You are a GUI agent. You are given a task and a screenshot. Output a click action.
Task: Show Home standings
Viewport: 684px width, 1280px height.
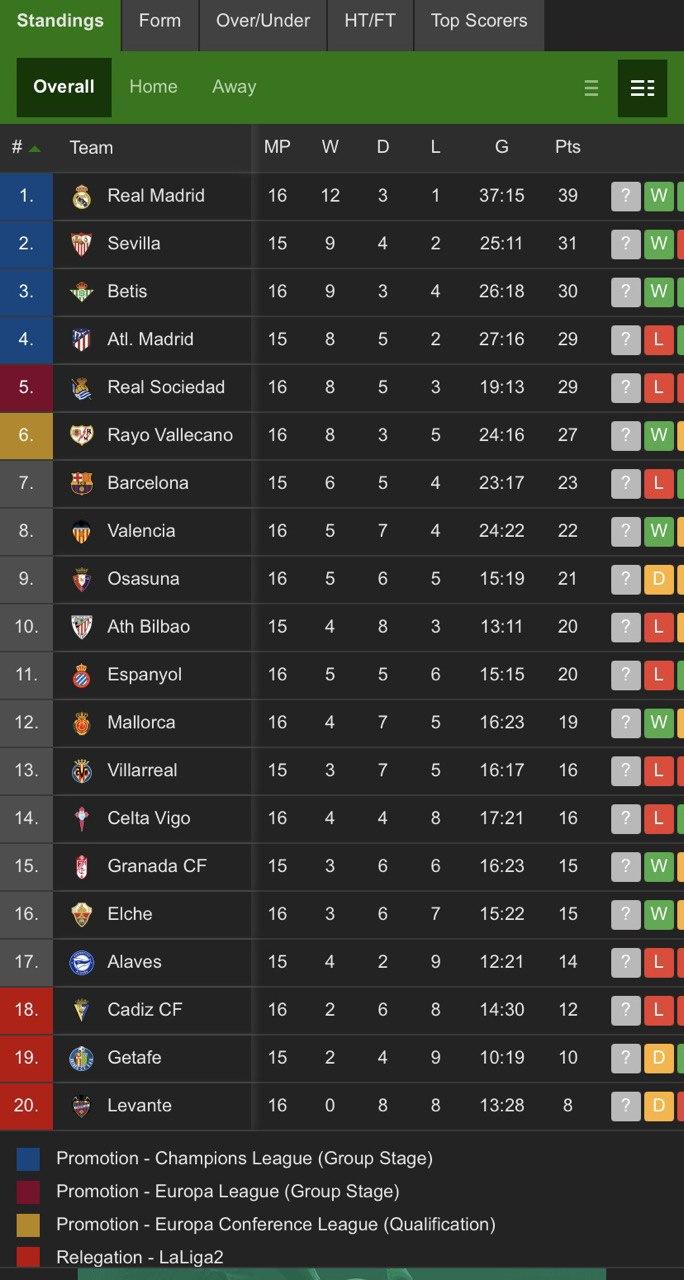coord(153,87)
